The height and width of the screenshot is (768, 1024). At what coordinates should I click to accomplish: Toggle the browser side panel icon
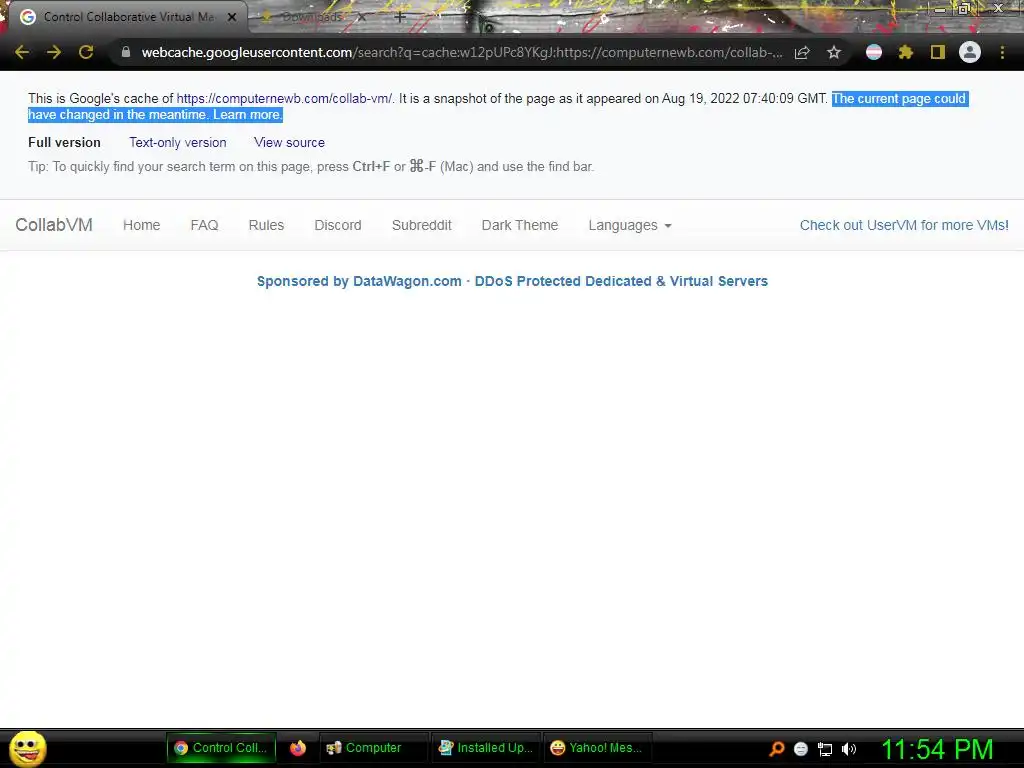[938, 52]
